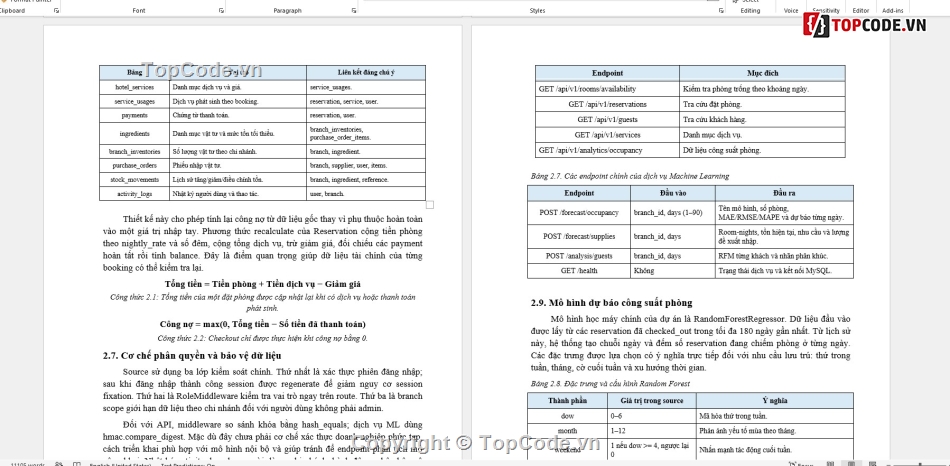Click the 'GET /api/v1/analytics/occupancy' cell
This screenshot has height=466, width=950.
coord(607,150)
